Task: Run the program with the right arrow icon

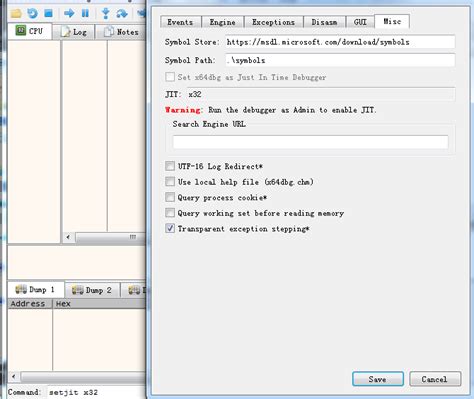Action: pyautogui.click(x=69, y=14)
